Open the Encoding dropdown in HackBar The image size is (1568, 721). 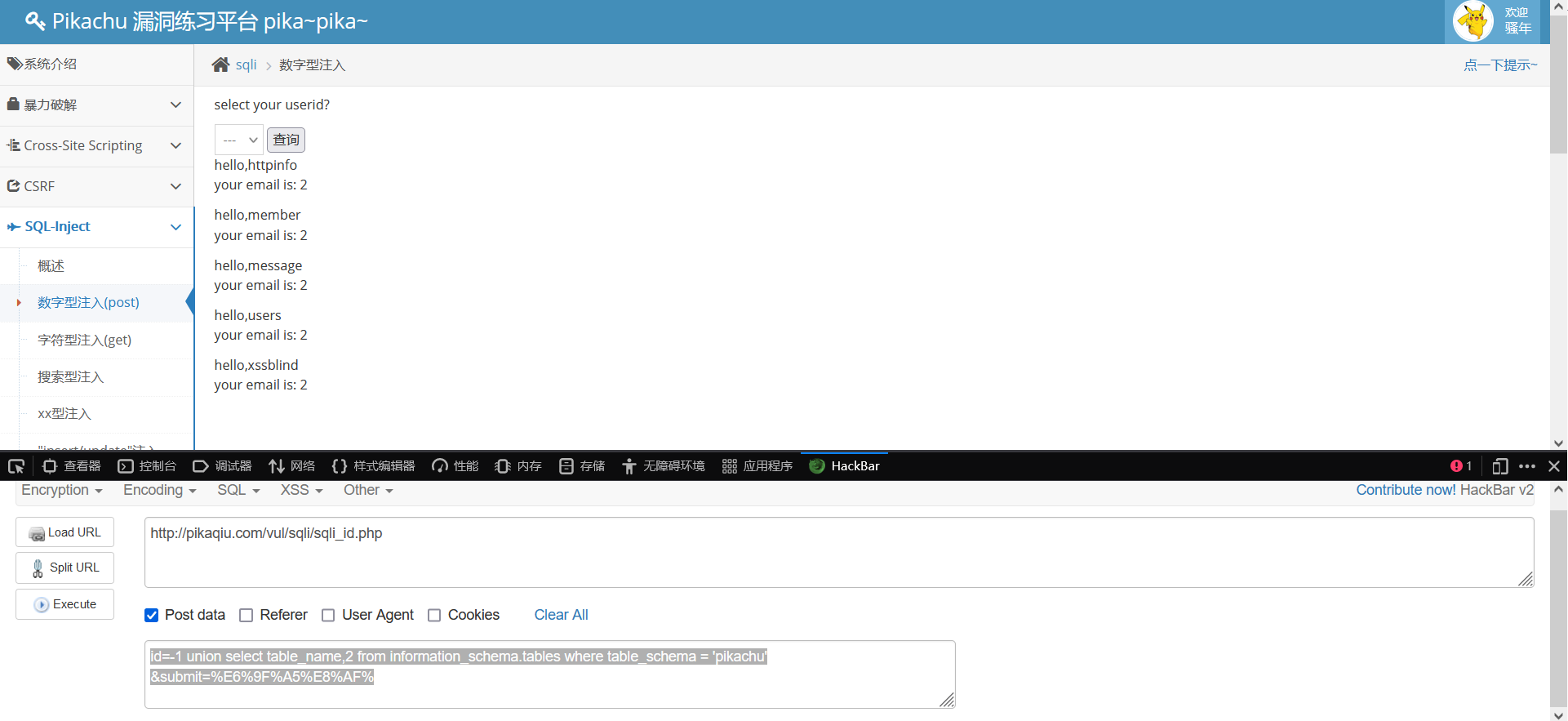pyautogui.click(x=160, y=491)
